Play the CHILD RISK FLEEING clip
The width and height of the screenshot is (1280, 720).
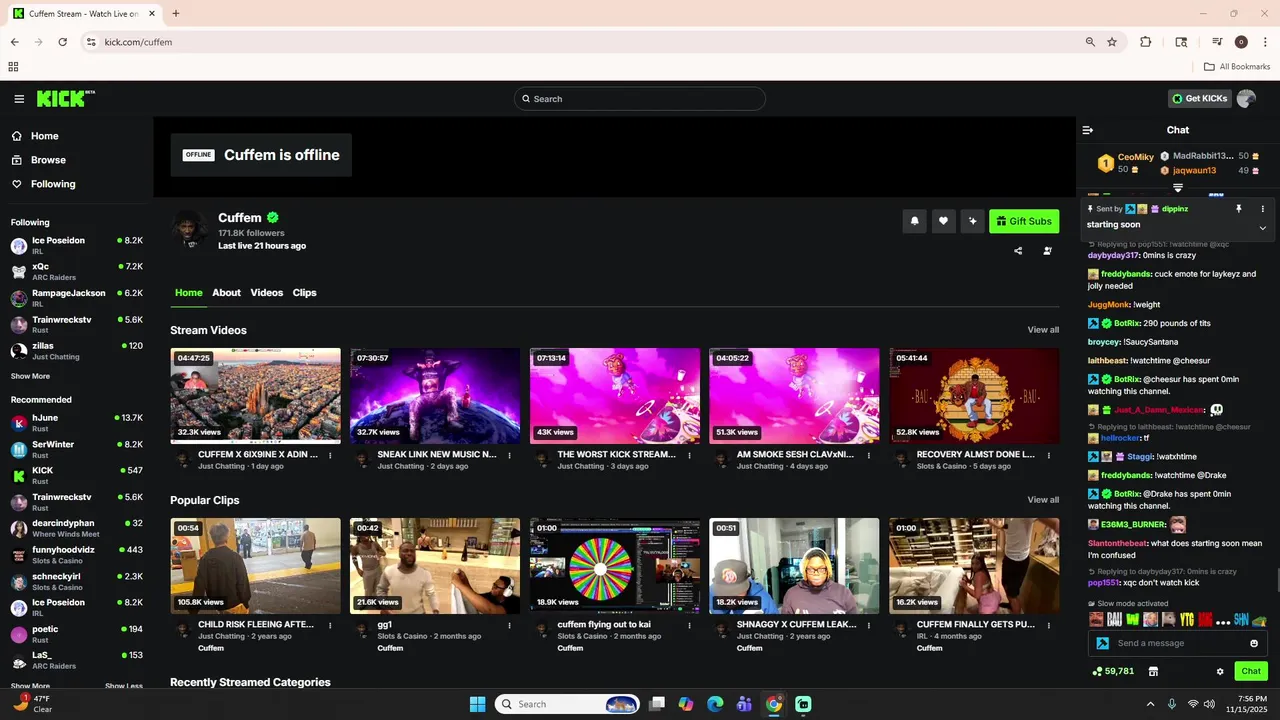255,566
